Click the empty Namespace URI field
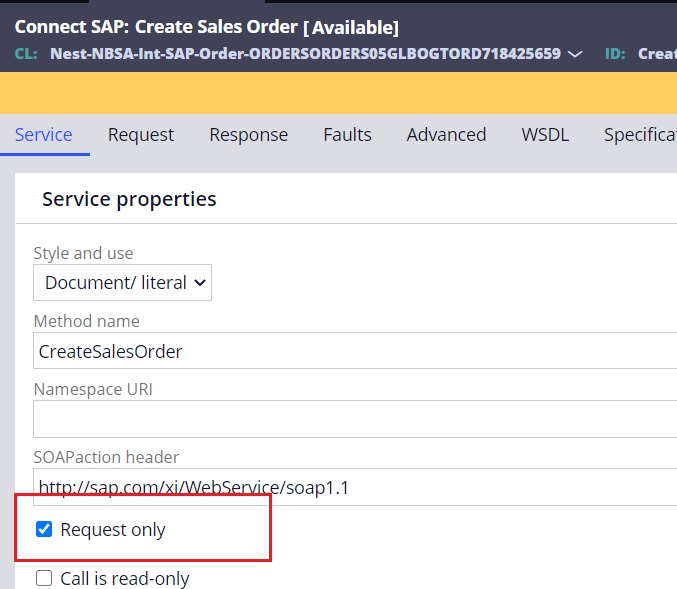This screenshot has width=677, height=589. pos(355,419)
